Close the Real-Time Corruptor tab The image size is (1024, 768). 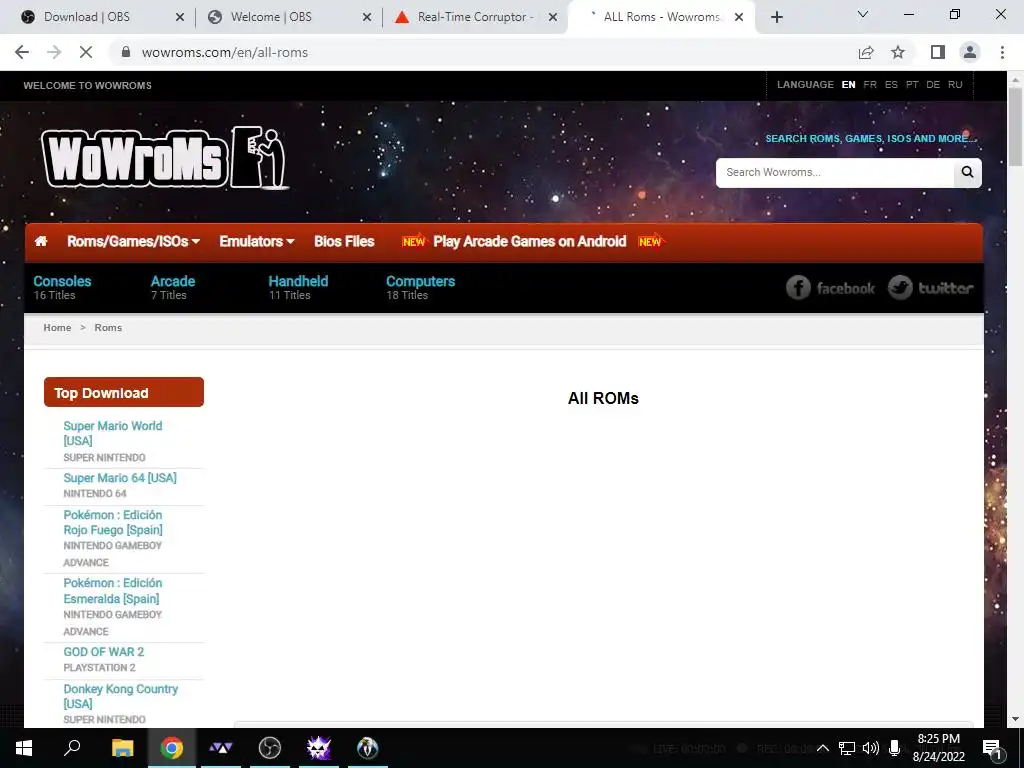tap(552, 17)
